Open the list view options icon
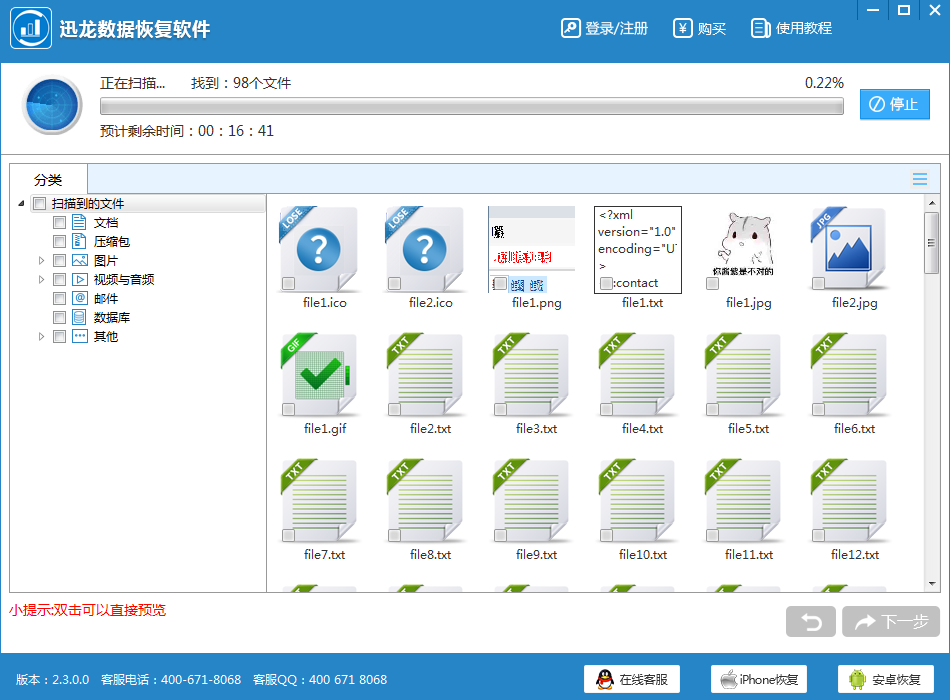The width and height of the screenshot is (950, 700). point(920,179)
